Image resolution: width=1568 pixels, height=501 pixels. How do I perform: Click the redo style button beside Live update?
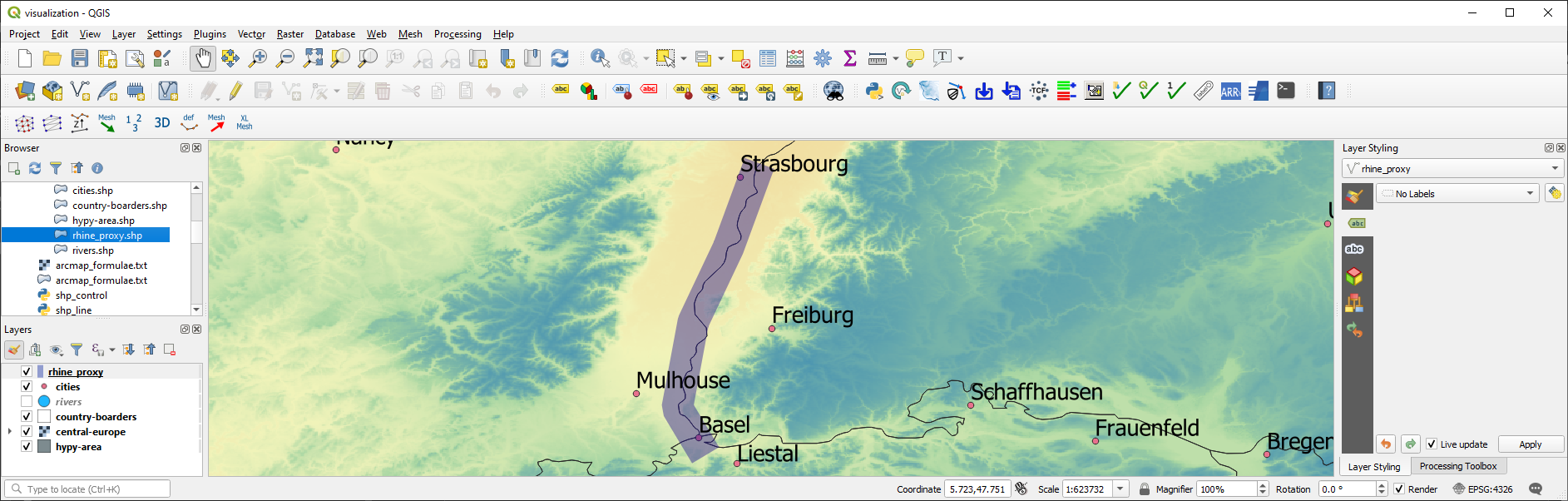coord(1410,444)
